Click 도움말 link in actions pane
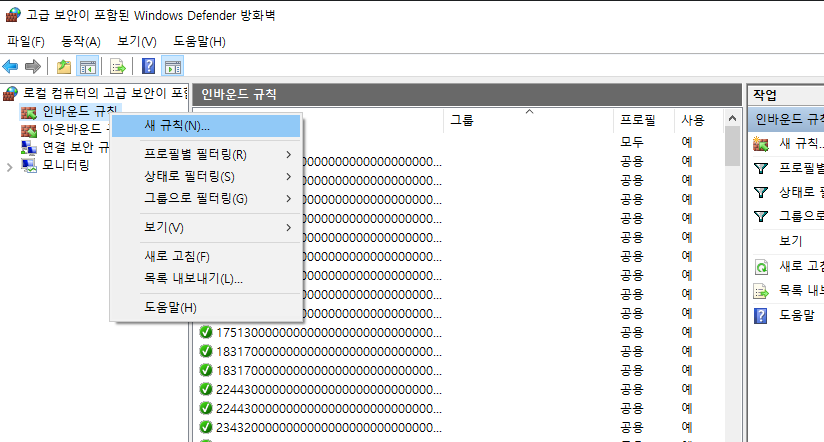 (797, 315)
